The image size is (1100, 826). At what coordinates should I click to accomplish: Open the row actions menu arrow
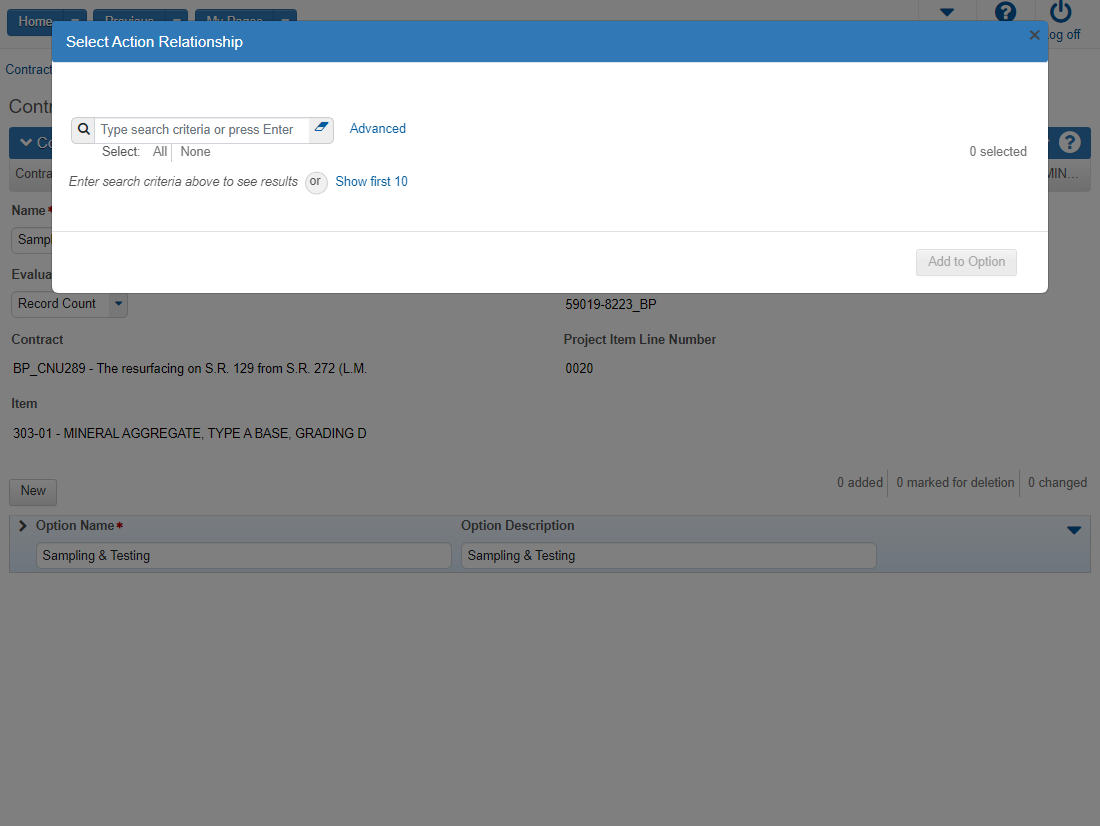[x=1074, y=530]
